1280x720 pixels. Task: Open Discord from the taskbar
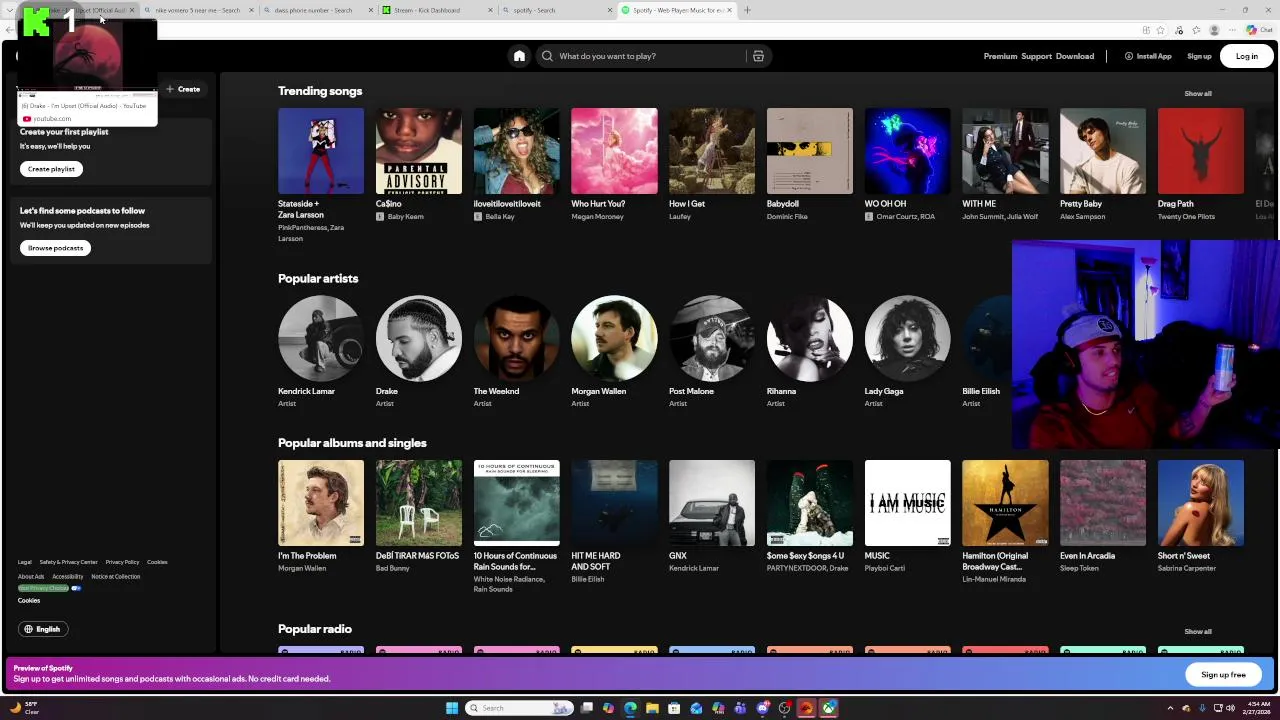[x=763, y=708]
